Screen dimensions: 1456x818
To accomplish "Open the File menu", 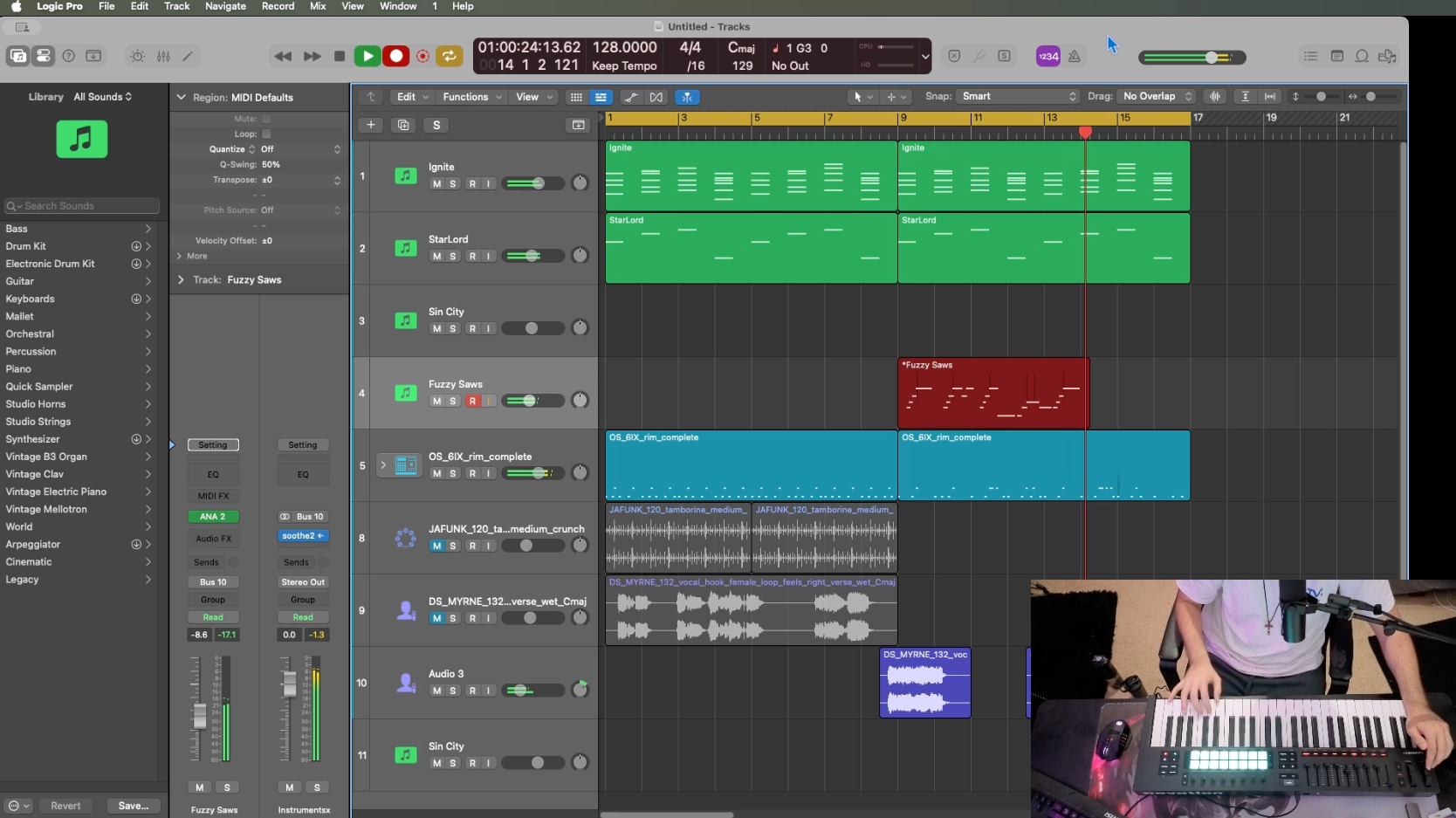I will [106, 6].
